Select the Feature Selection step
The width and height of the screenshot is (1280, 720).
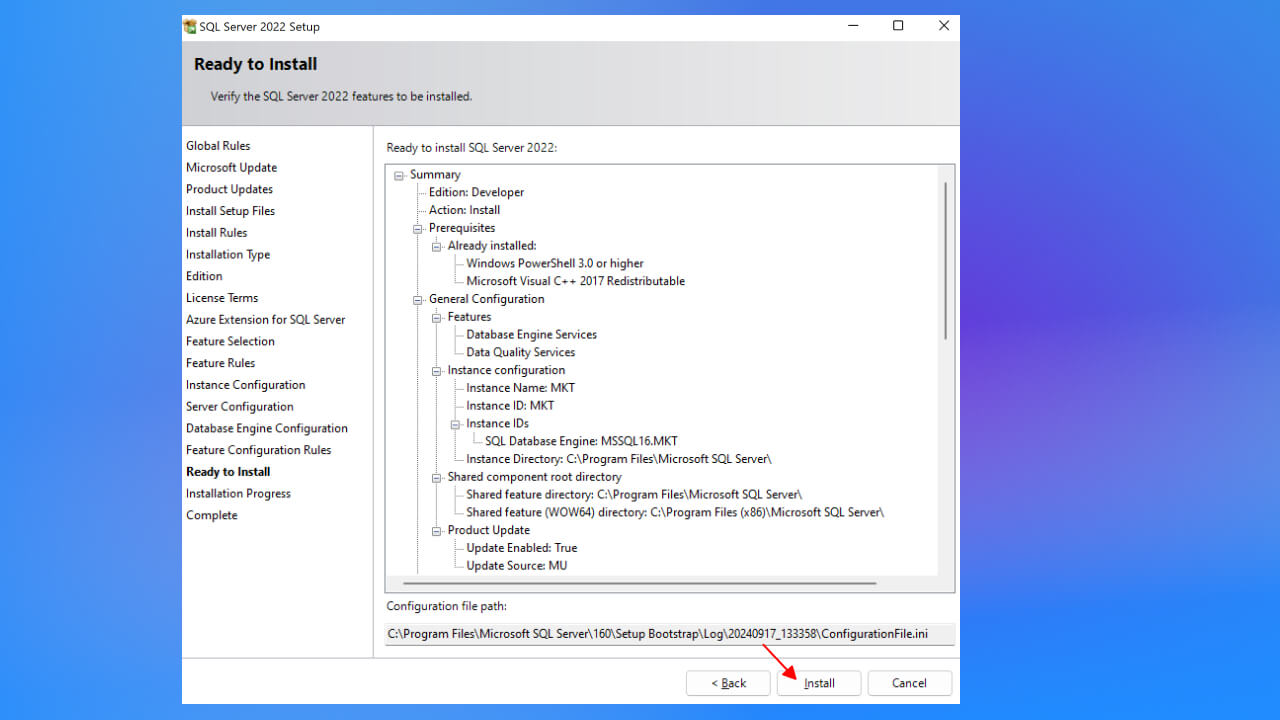tap(230, 342)
